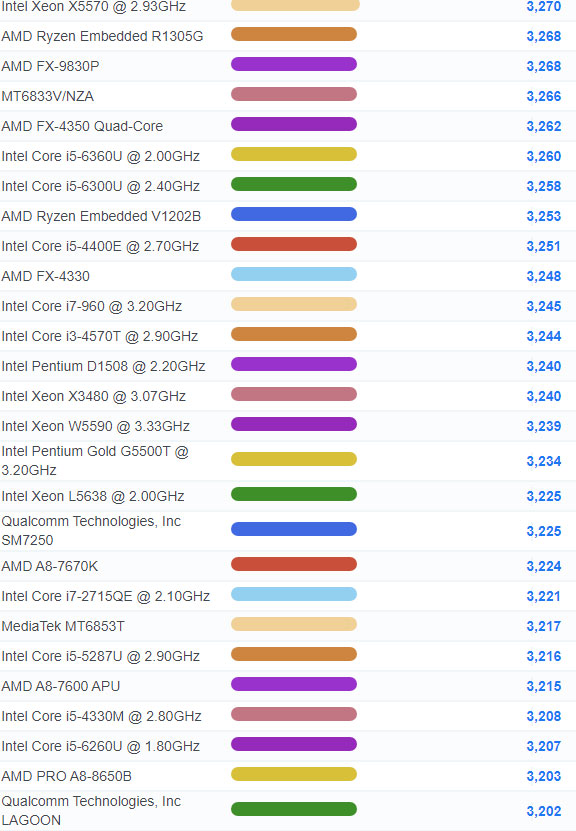Select Qualcomm Technologies, Inc LAGOON entry
Viewport: 576px width, 831px height.
pos(91,810)
